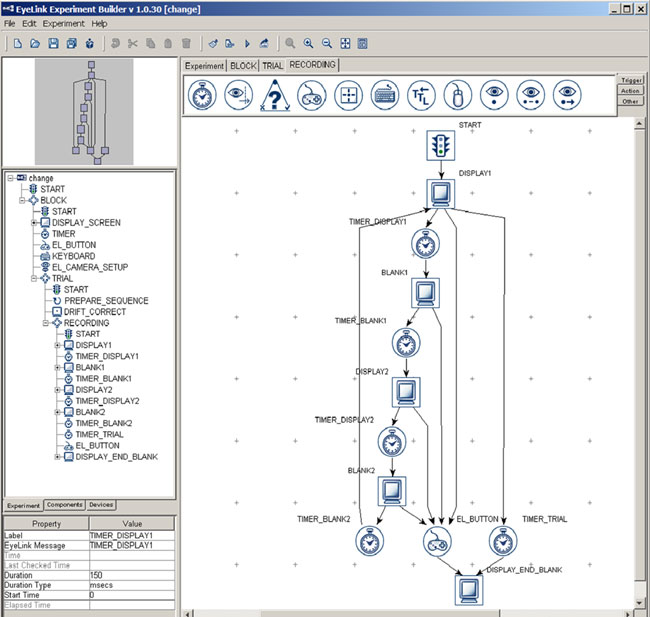Select the Fixation trigger eye icon

tap(494, 95)
